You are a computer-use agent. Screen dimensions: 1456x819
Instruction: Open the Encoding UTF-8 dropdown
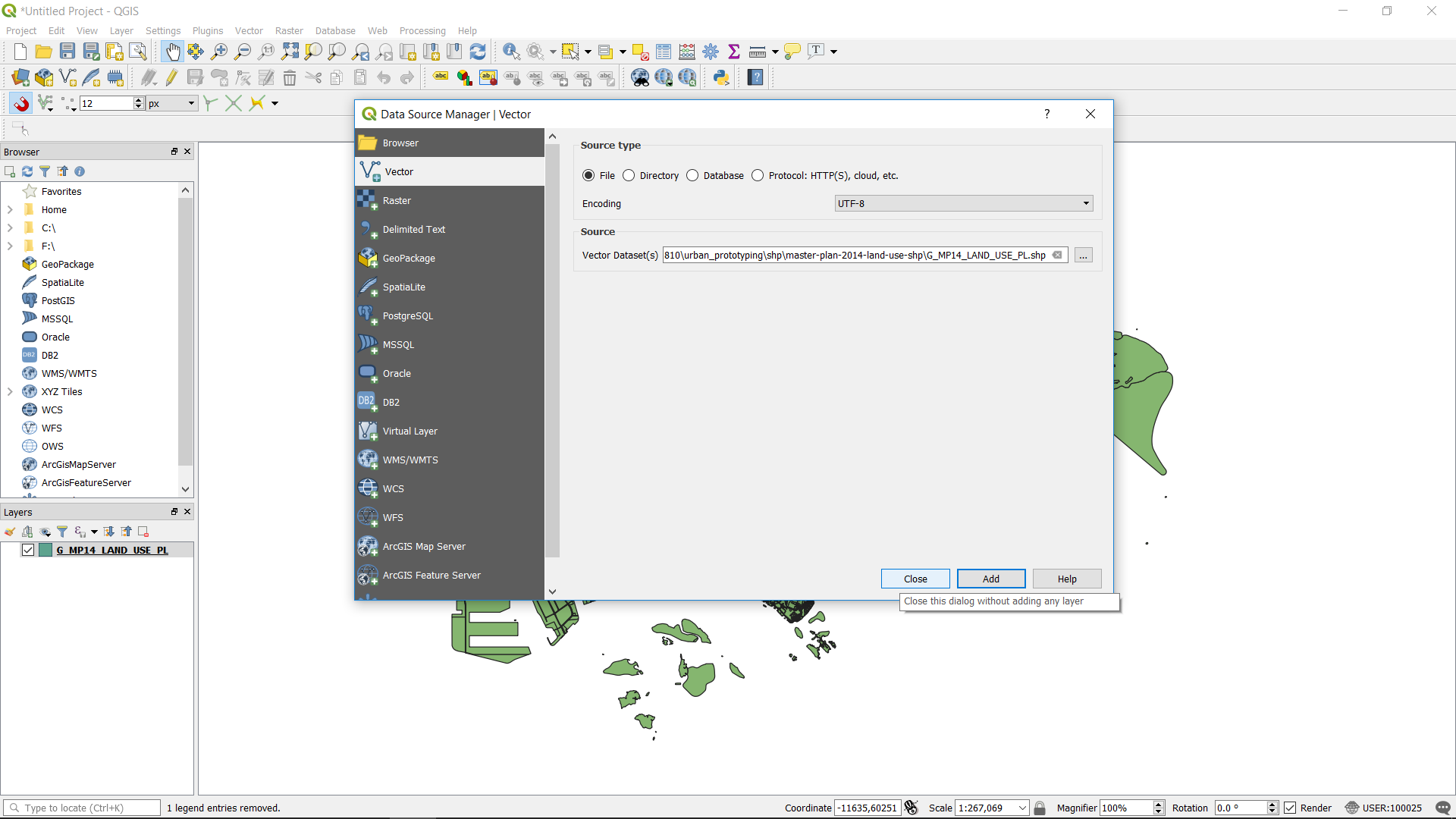coord(963,204)
